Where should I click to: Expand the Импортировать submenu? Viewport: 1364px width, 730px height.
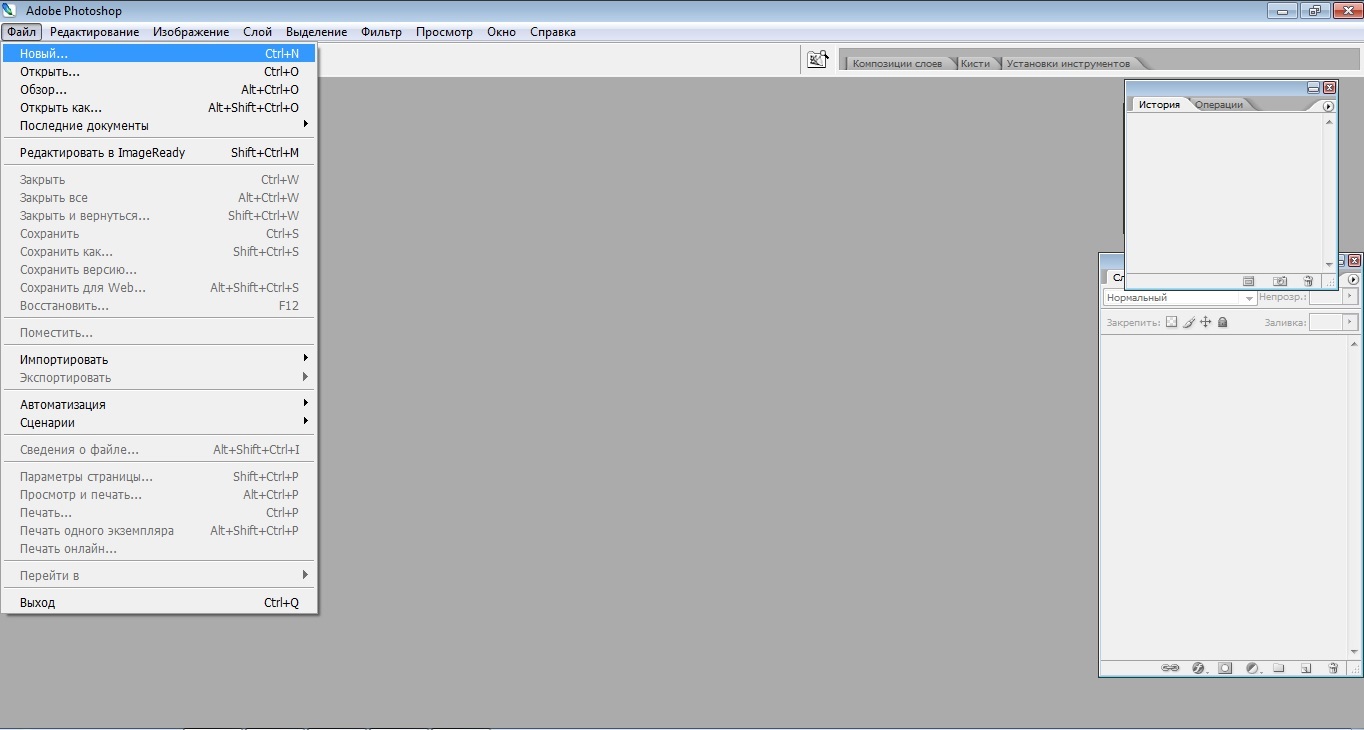click(160, 359)
